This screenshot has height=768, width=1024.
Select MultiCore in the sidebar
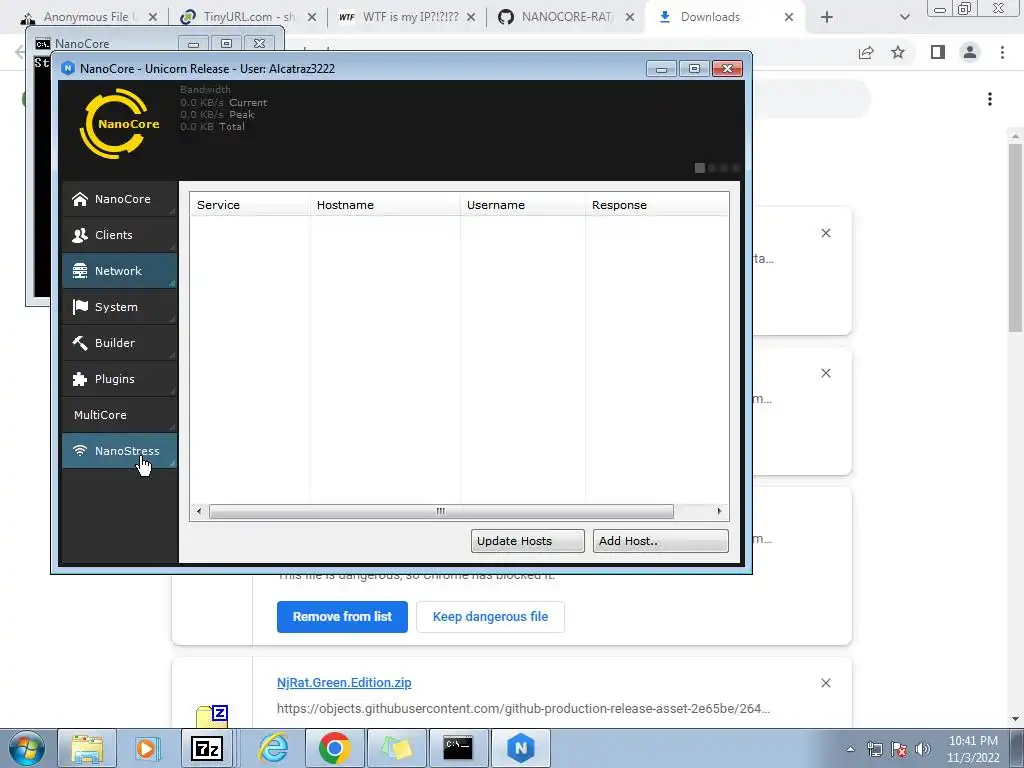tap(120, 415)
